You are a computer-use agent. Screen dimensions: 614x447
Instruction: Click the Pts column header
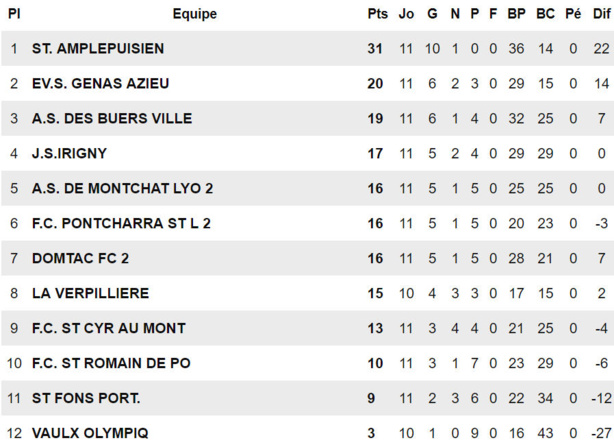[377, 14]
